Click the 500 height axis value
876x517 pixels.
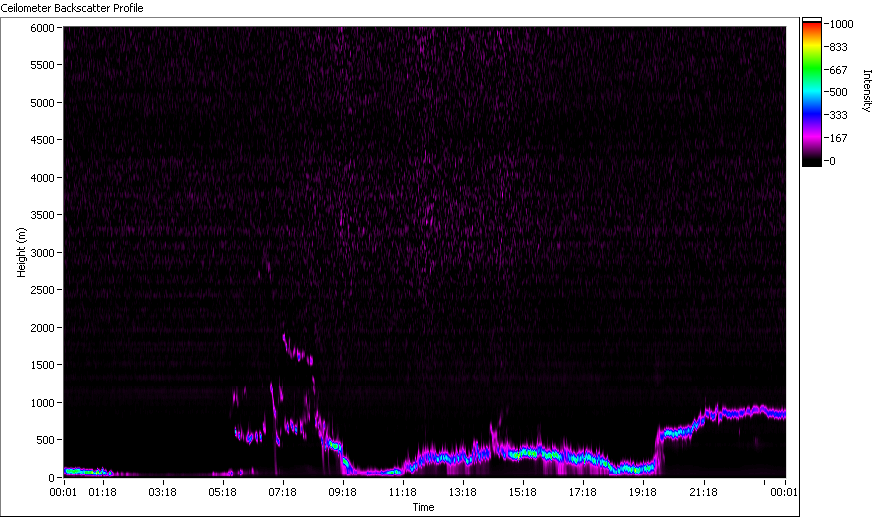[45, 440]
